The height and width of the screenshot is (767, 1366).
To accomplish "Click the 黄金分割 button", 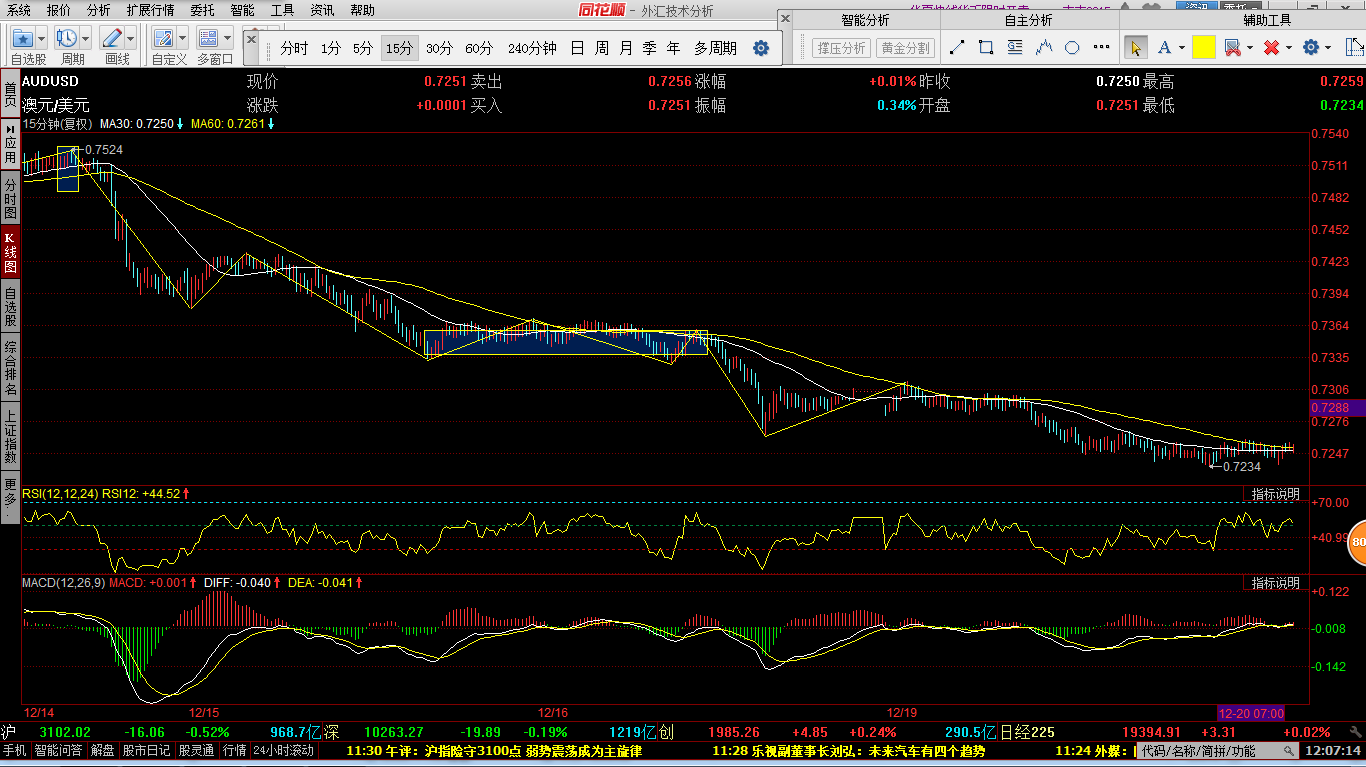I will pyautogui.click(x=905, y=48).
